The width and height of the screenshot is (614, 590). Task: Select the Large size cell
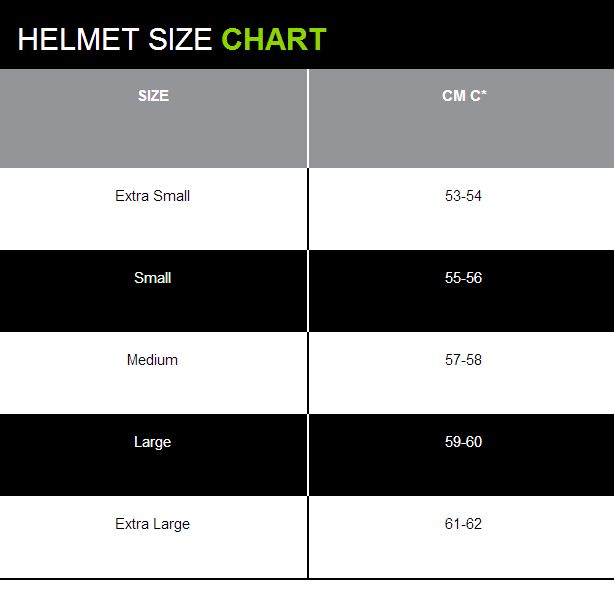(152, 442)
